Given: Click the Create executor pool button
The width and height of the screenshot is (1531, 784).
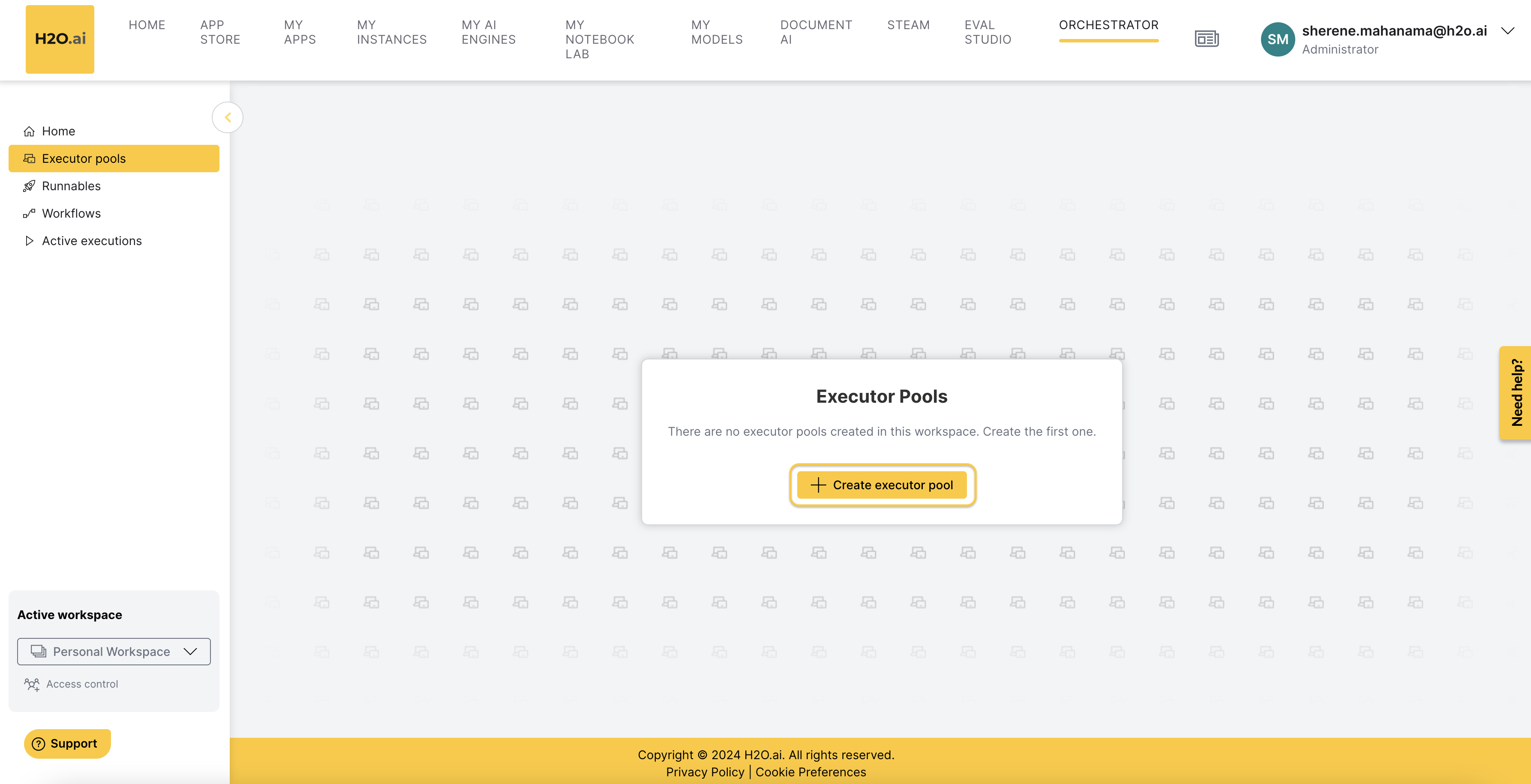Looking at the screenshot, I should (x=882, y=485).
